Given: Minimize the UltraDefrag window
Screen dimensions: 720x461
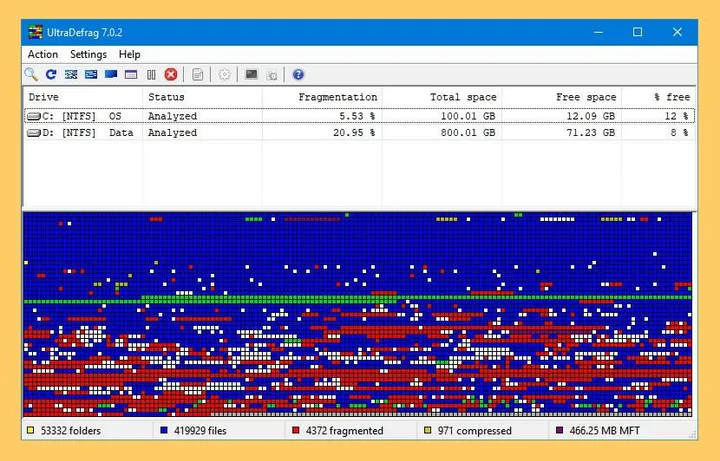Looking at the screenshot, I should click(598, 32).
